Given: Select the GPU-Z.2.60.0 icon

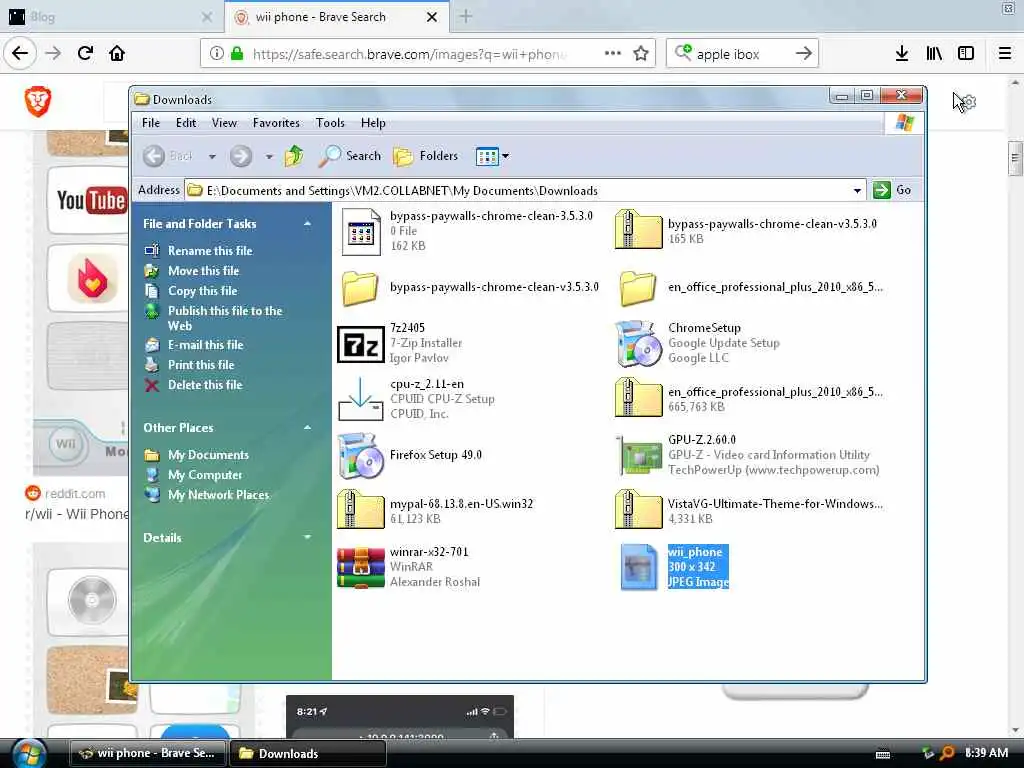Looking at the screenshot, I should point(638,455).
